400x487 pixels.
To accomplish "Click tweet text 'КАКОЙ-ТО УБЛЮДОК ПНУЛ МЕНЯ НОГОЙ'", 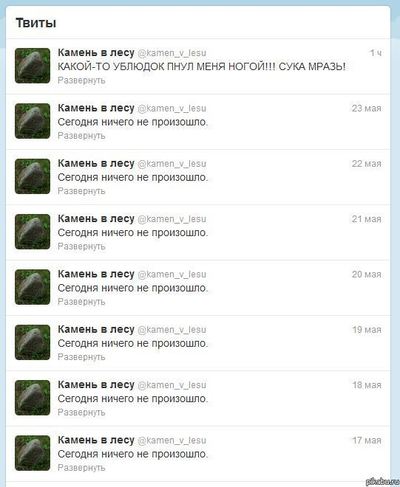I will tap(161, 66).
